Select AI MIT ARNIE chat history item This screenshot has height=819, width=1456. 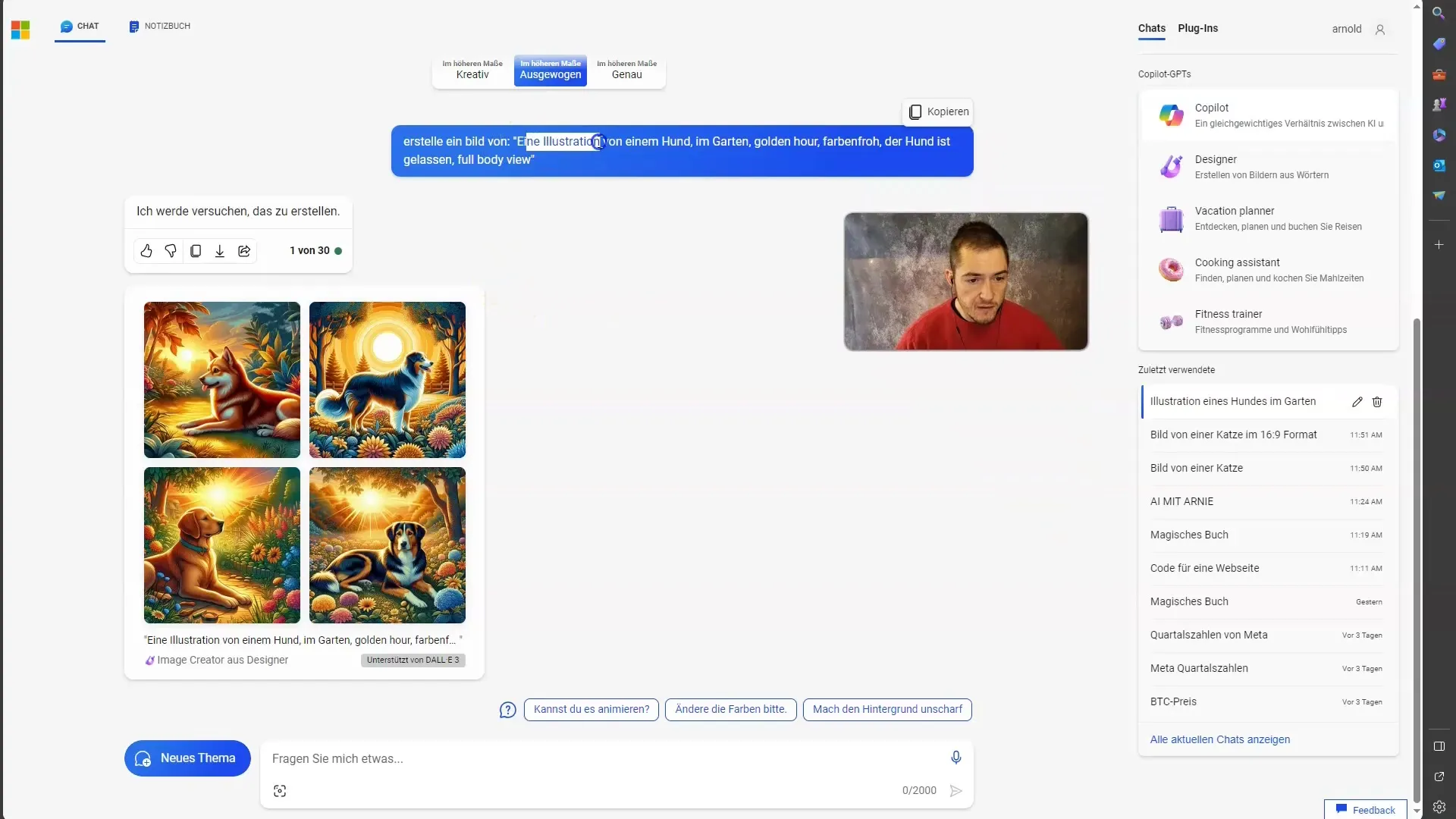click(x=1182, y=501)
